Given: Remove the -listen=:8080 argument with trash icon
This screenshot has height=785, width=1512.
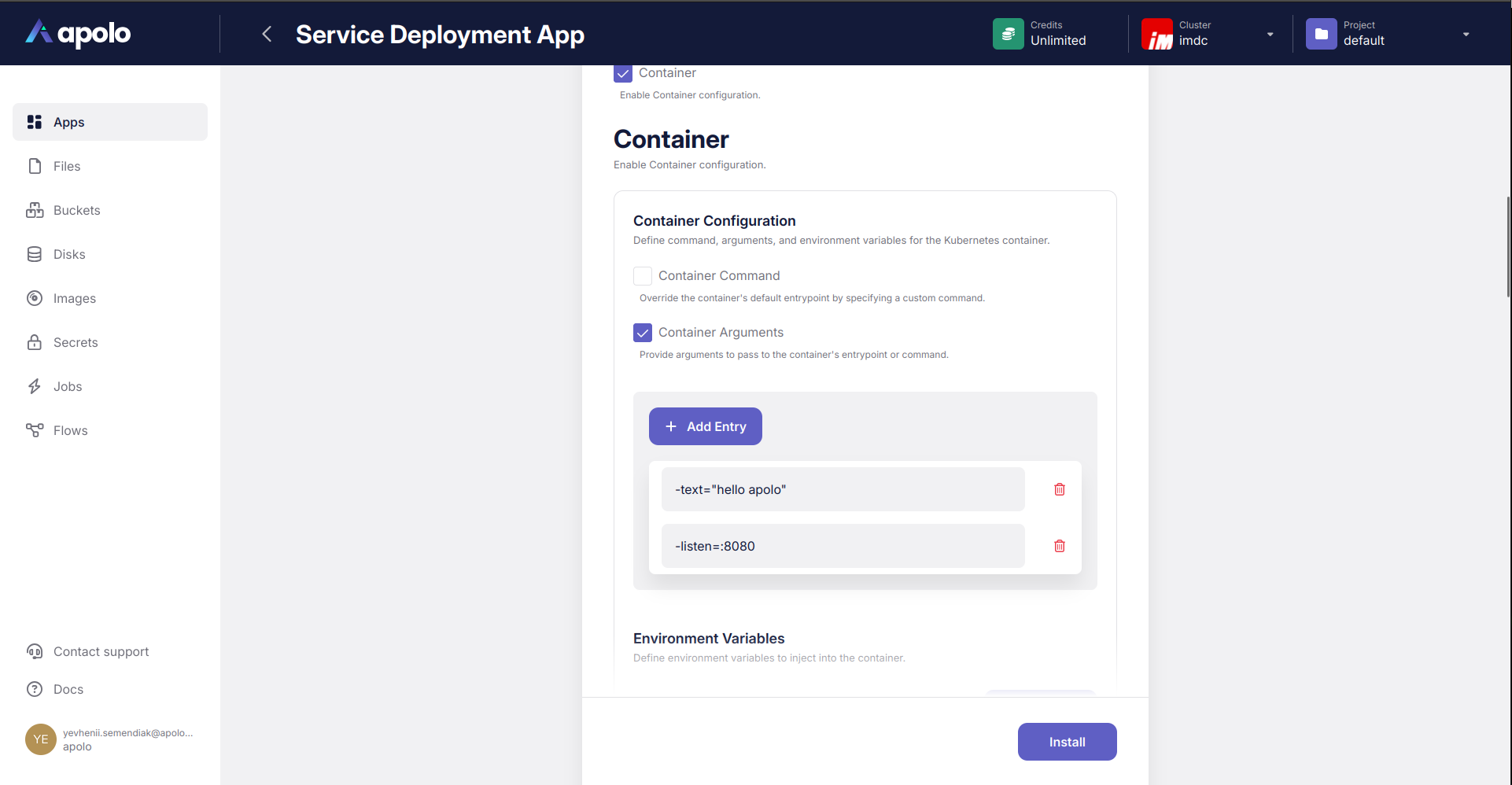Looking at the screenshot, I should click(x=1059, y=546).
